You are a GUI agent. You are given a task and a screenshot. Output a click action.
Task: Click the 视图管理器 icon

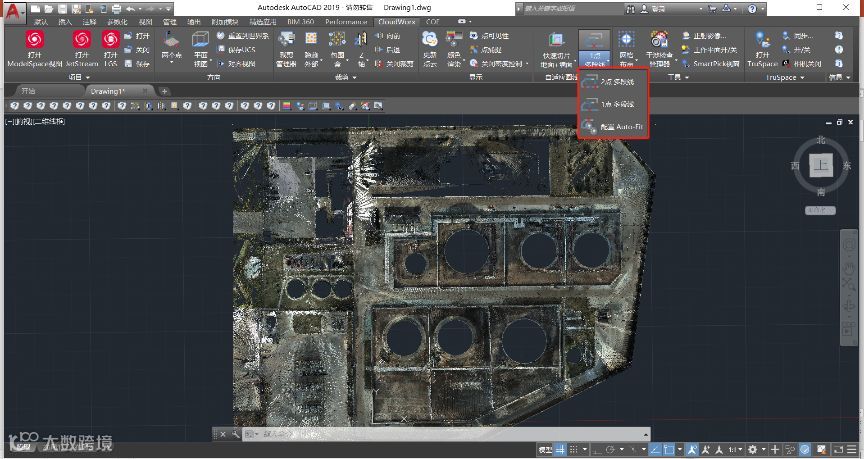(286, 42)
